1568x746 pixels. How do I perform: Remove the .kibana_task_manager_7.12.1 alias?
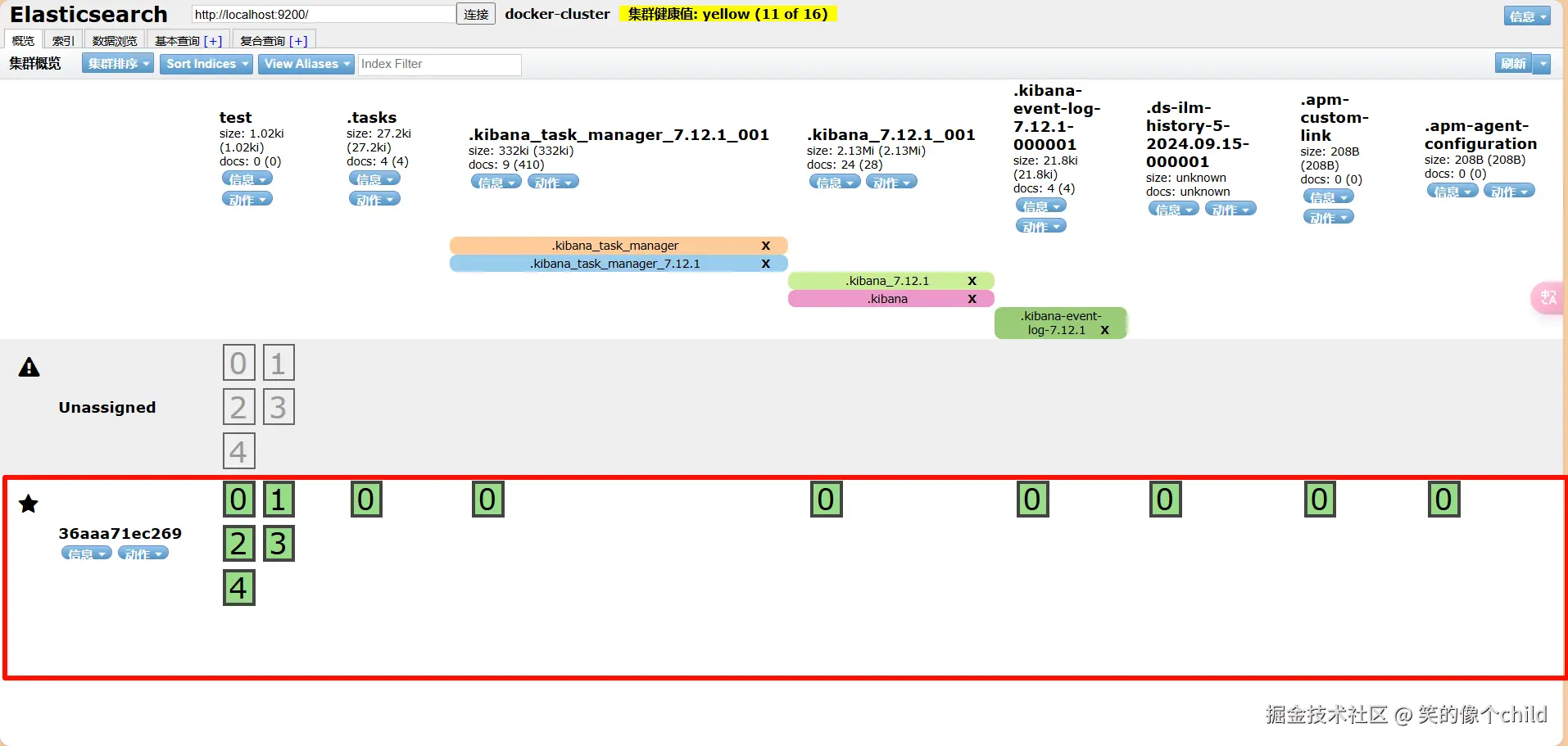[766, 264]
